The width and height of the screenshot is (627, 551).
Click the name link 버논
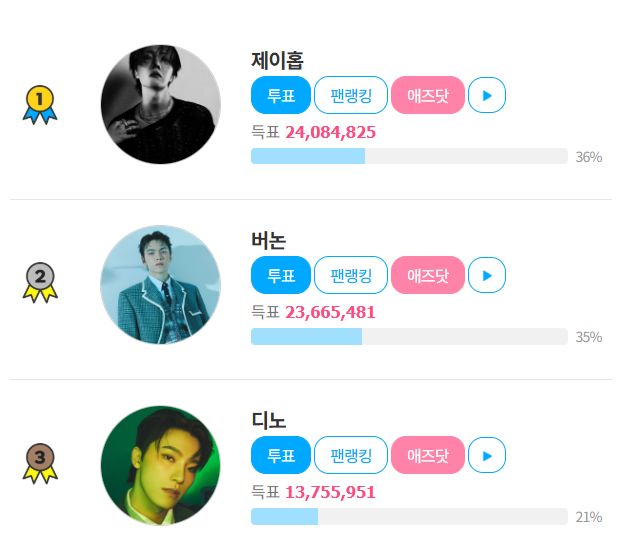tap(269, 241)
